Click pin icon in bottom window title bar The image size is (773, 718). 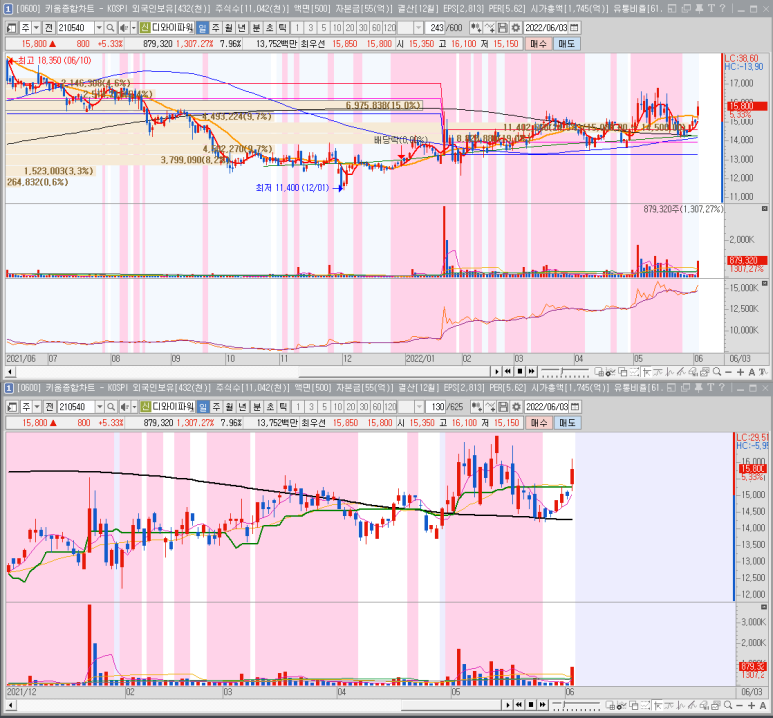[x=698, y=388]
